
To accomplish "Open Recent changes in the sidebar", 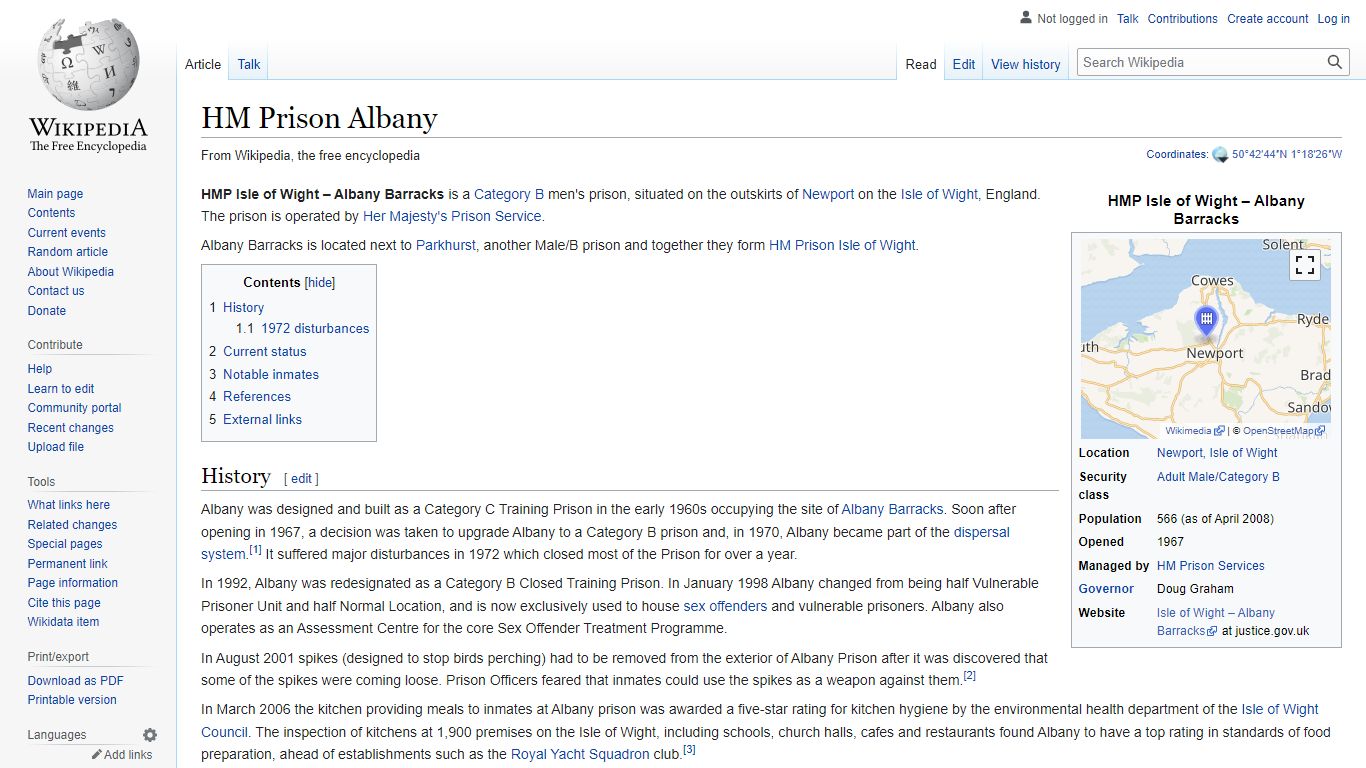I will tap(70, 428).
